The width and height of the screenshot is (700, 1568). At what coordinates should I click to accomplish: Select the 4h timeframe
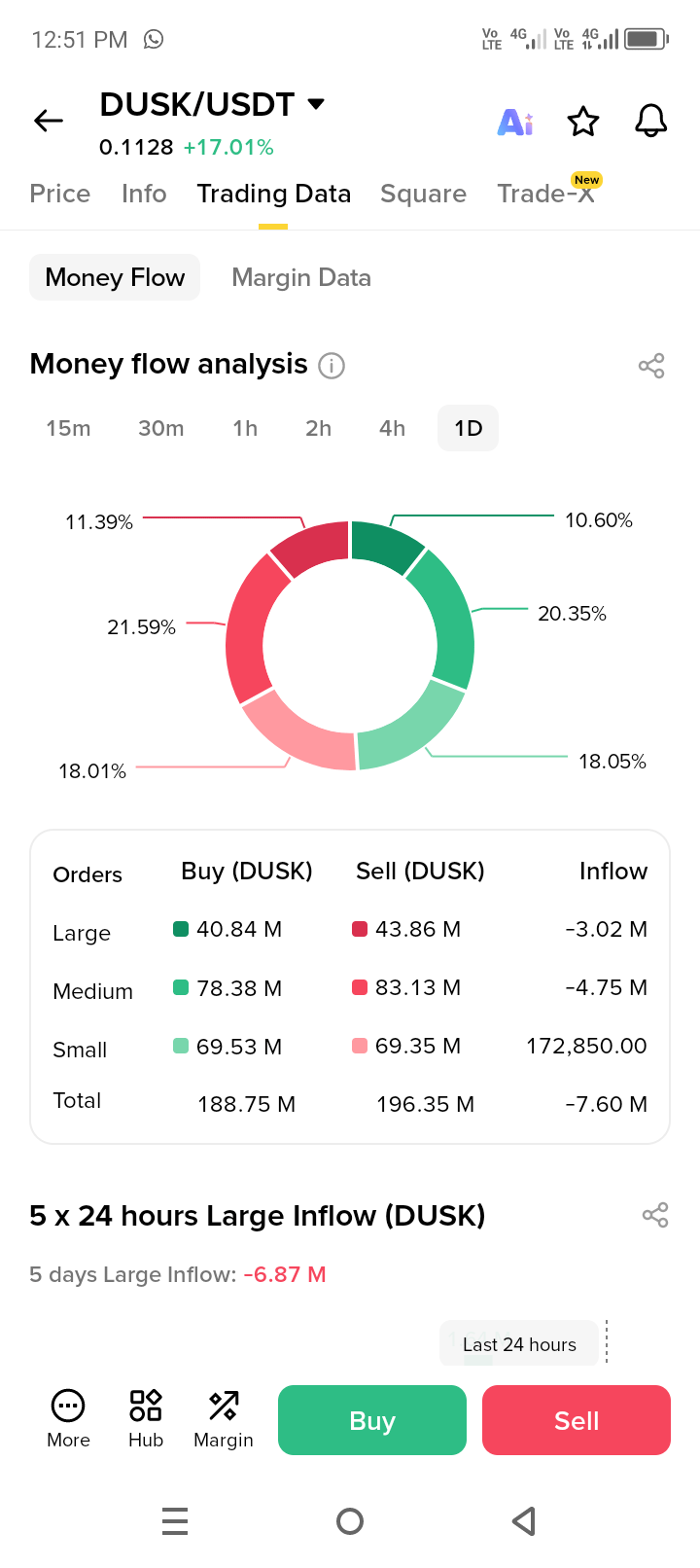coord(392,428)
